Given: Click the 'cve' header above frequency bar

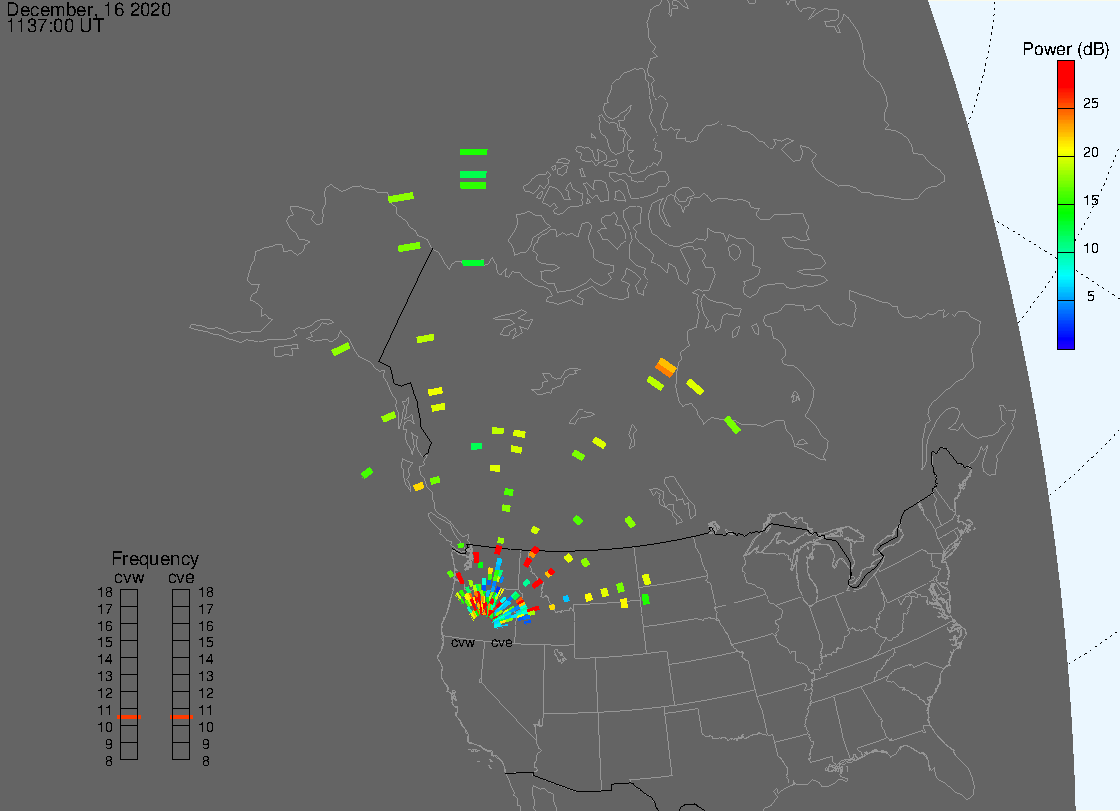Looking at the screenshot, I should 181,577.
